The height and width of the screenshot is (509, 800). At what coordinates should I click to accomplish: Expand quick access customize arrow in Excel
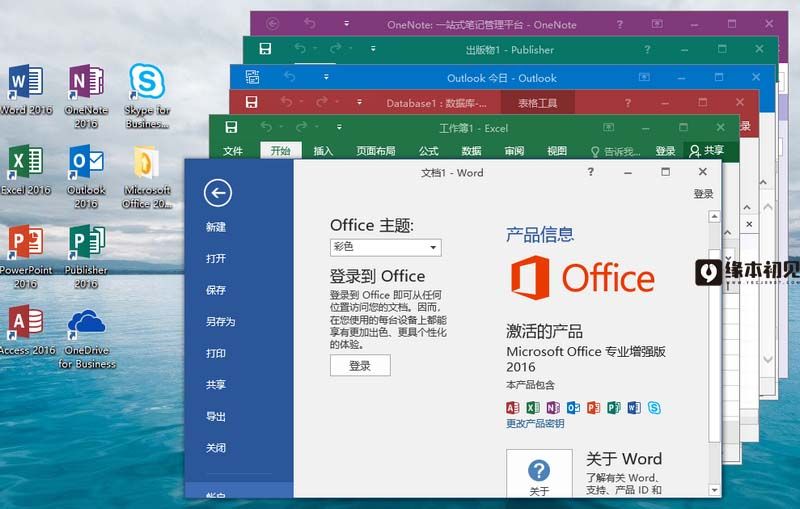click(339, 127)
